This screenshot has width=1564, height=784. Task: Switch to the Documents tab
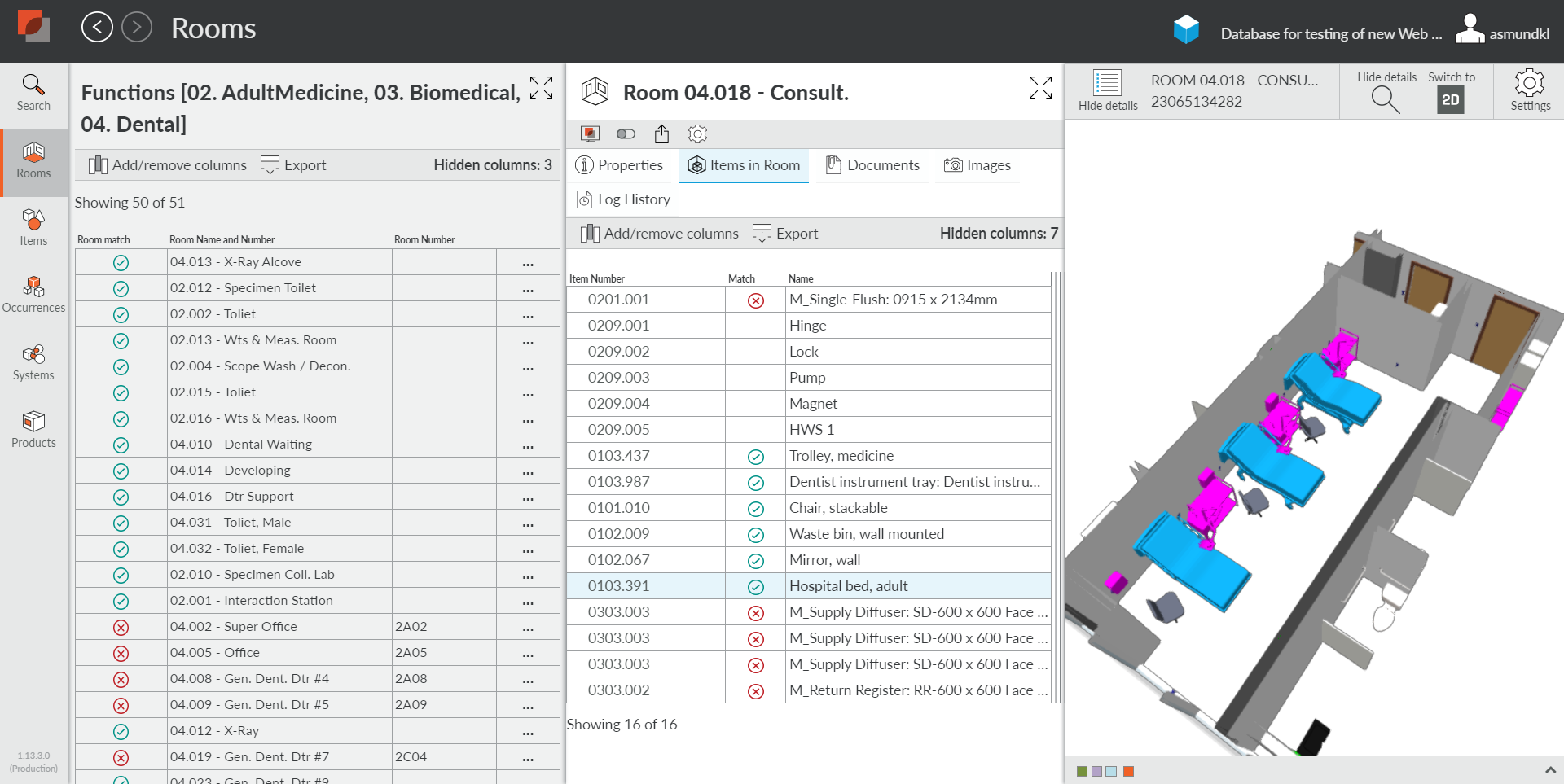(872, 165)
